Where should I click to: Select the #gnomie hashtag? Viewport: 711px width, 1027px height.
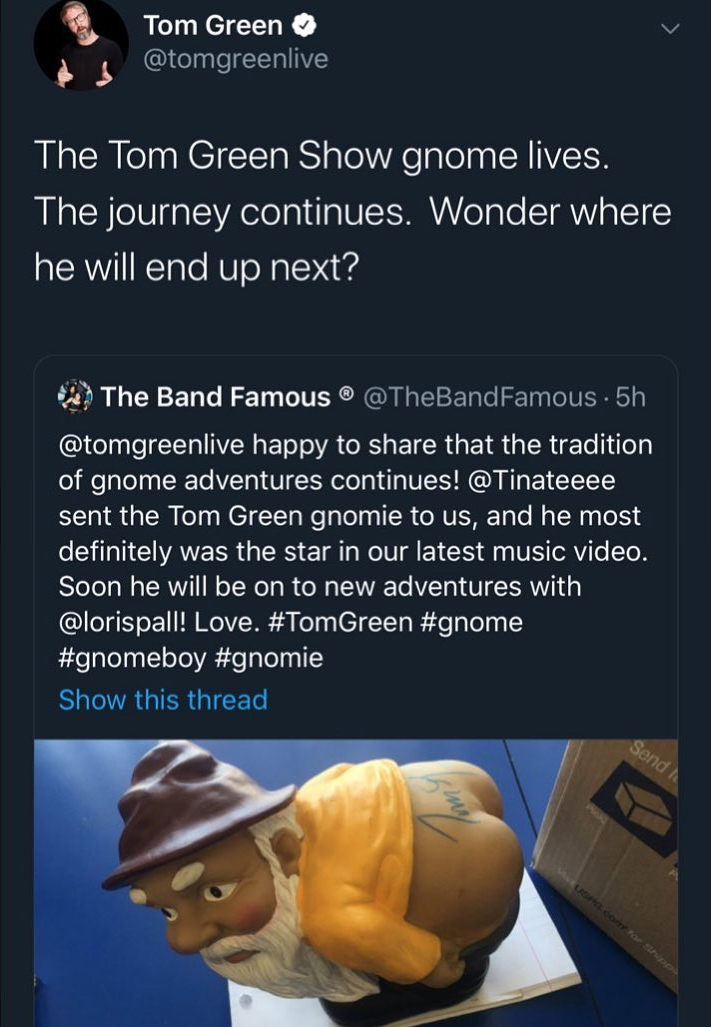point(268,658)
